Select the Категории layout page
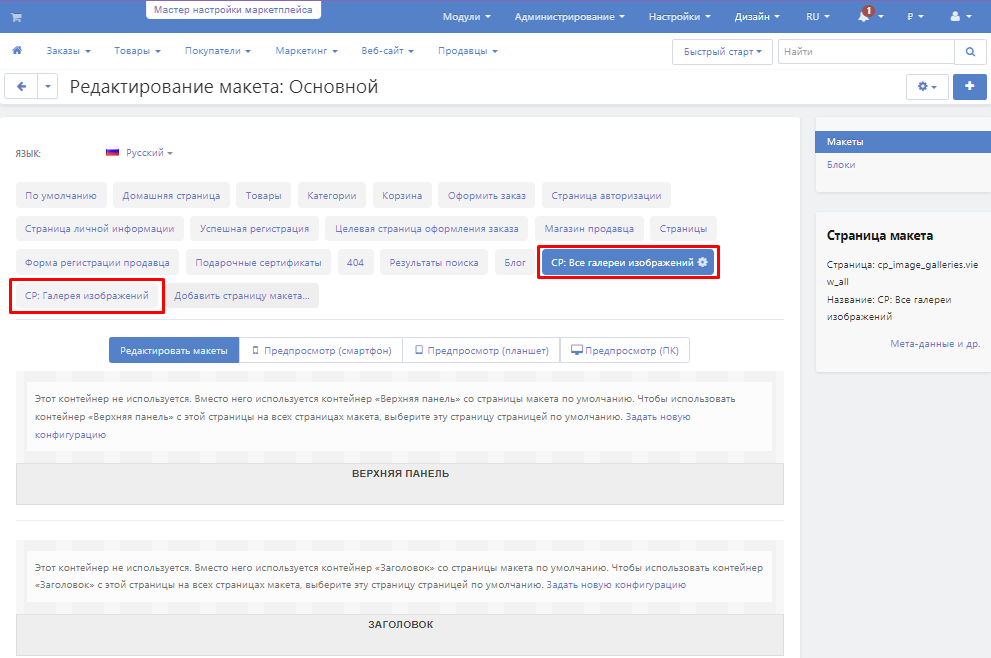Screen dimensions: 991x658 point(332,195)
